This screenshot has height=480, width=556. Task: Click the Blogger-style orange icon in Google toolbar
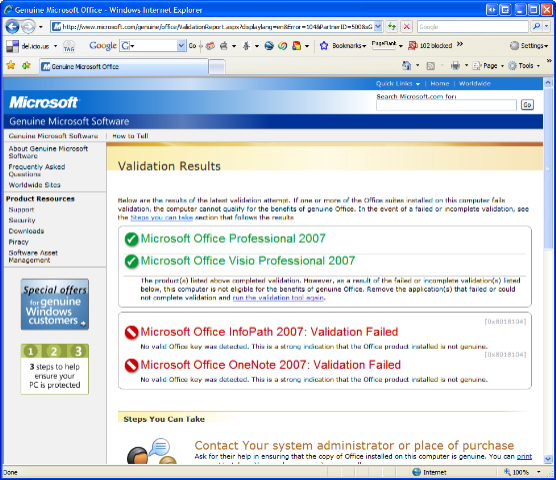[x=296, y=46]
